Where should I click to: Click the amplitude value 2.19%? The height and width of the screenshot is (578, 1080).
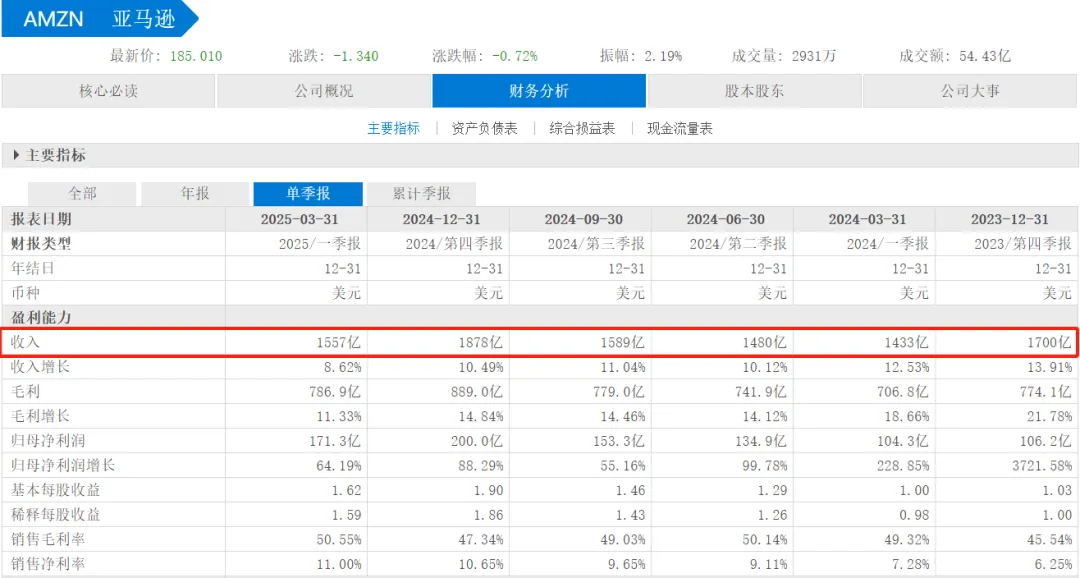pos(663,56)
